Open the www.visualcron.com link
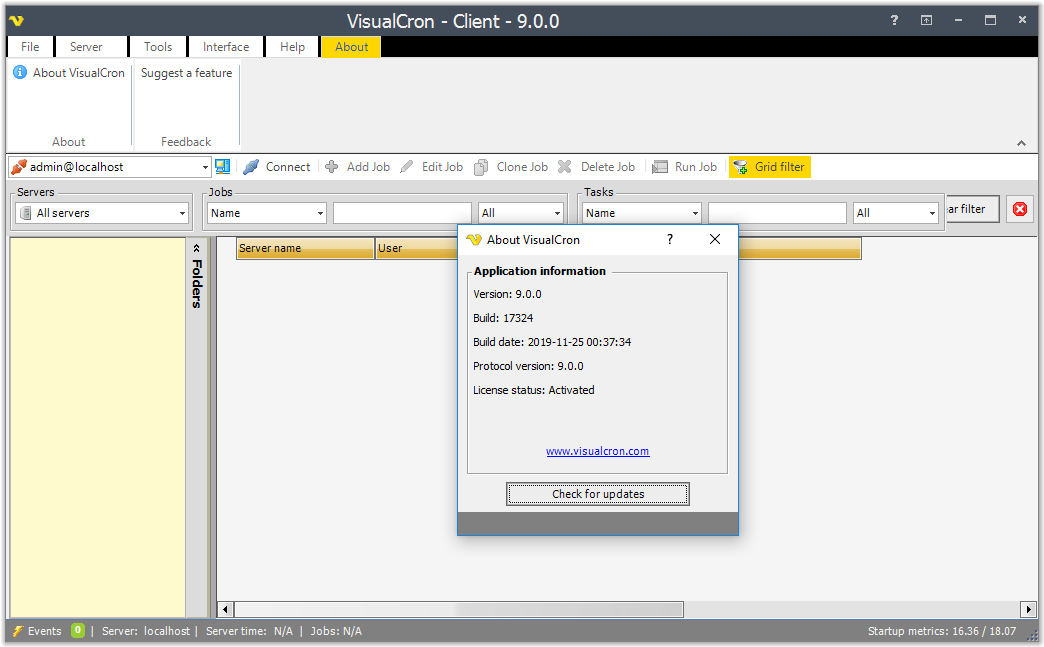1044x647 pixels. [x=597, y=451]
